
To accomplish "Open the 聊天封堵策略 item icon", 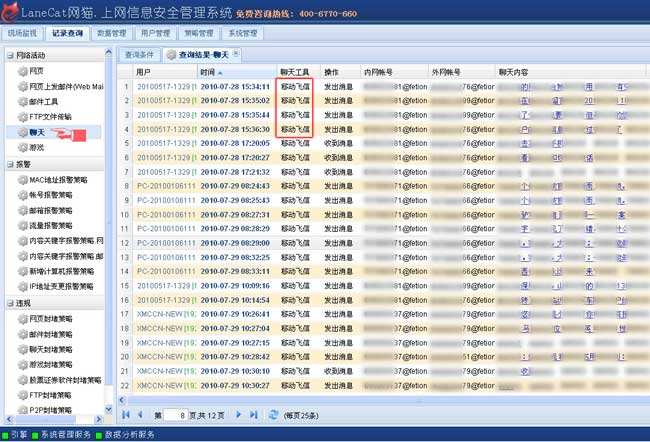I will 23,350.
